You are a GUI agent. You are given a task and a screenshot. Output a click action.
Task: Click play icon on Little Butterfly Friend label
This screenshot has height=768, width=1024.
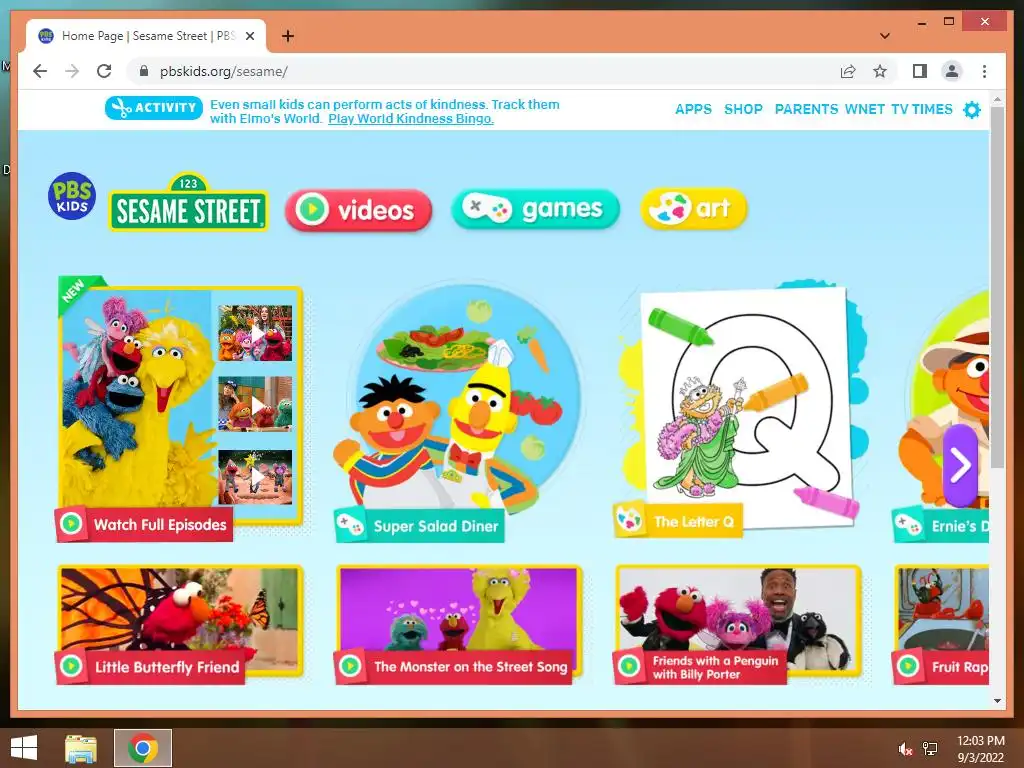(71, 665)
